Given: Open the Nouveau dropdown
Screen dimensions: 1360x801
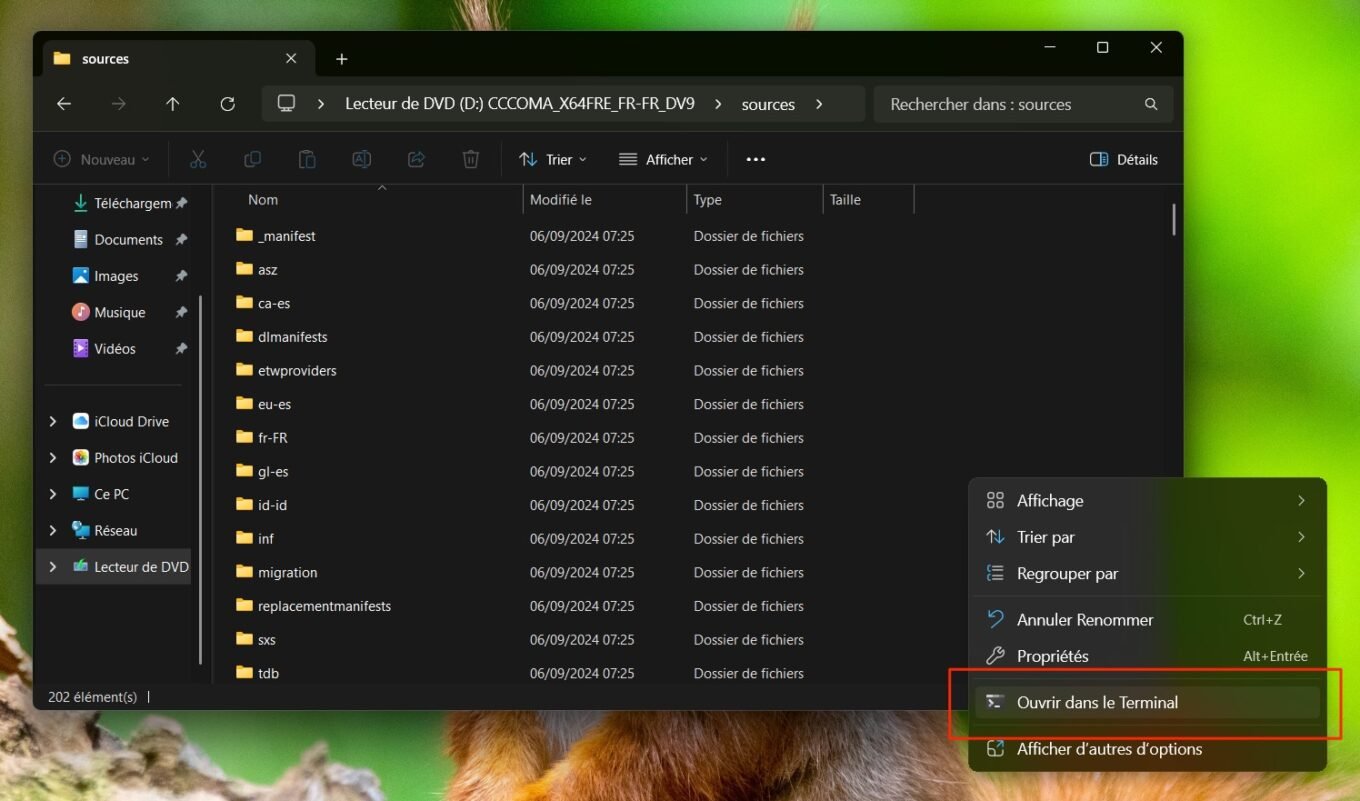Looking at the screenshot, I should (101, 159).
